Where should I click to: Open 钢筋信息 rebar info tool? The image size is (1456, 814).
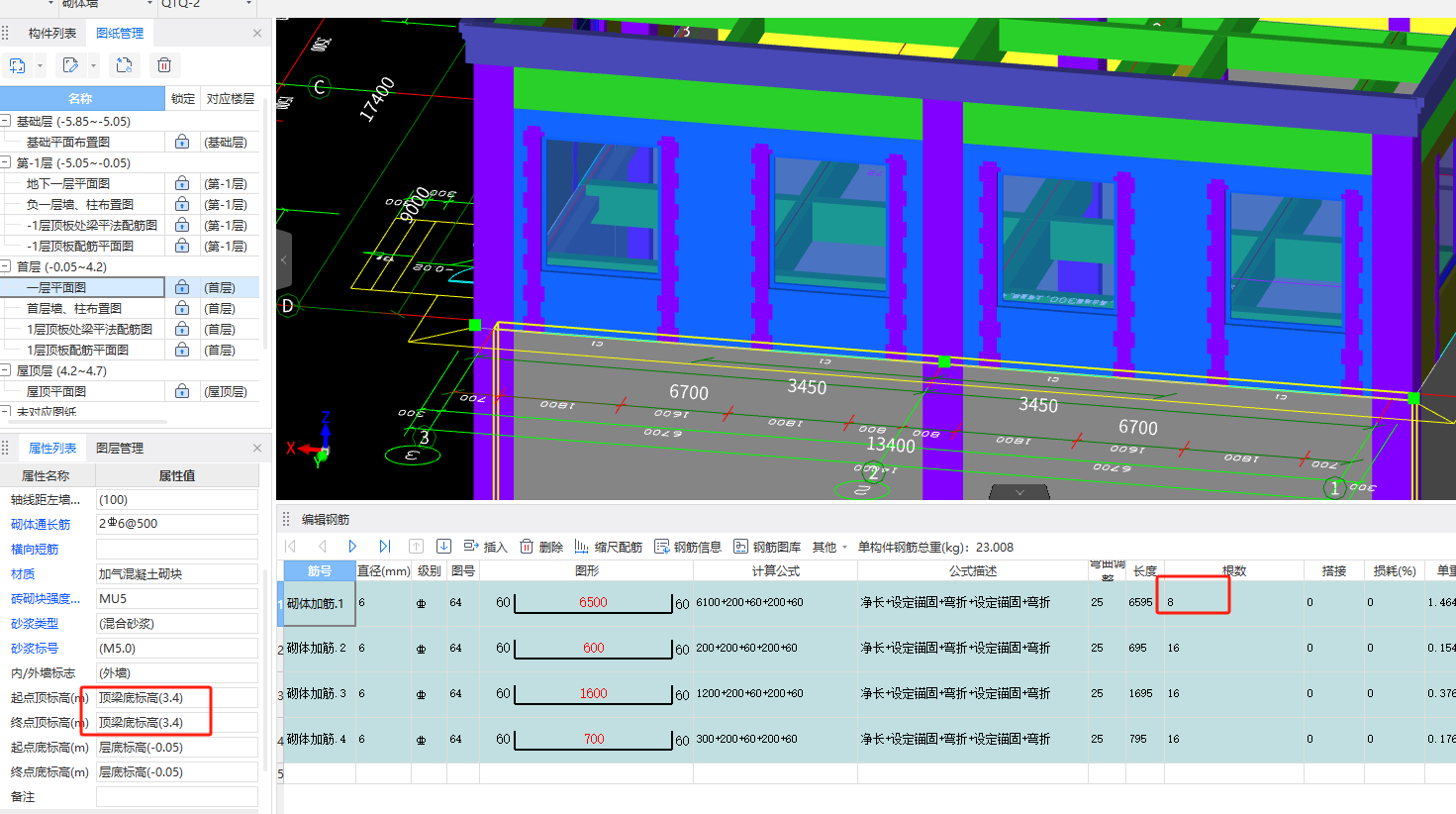(688, 547)
